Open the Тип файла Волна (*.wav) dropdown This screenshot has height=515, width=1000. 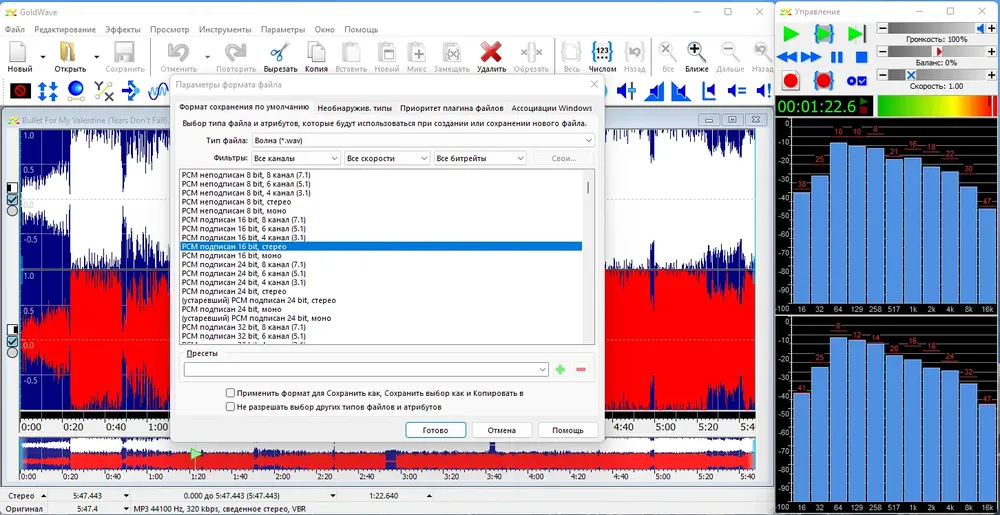[x=423, y=140]
